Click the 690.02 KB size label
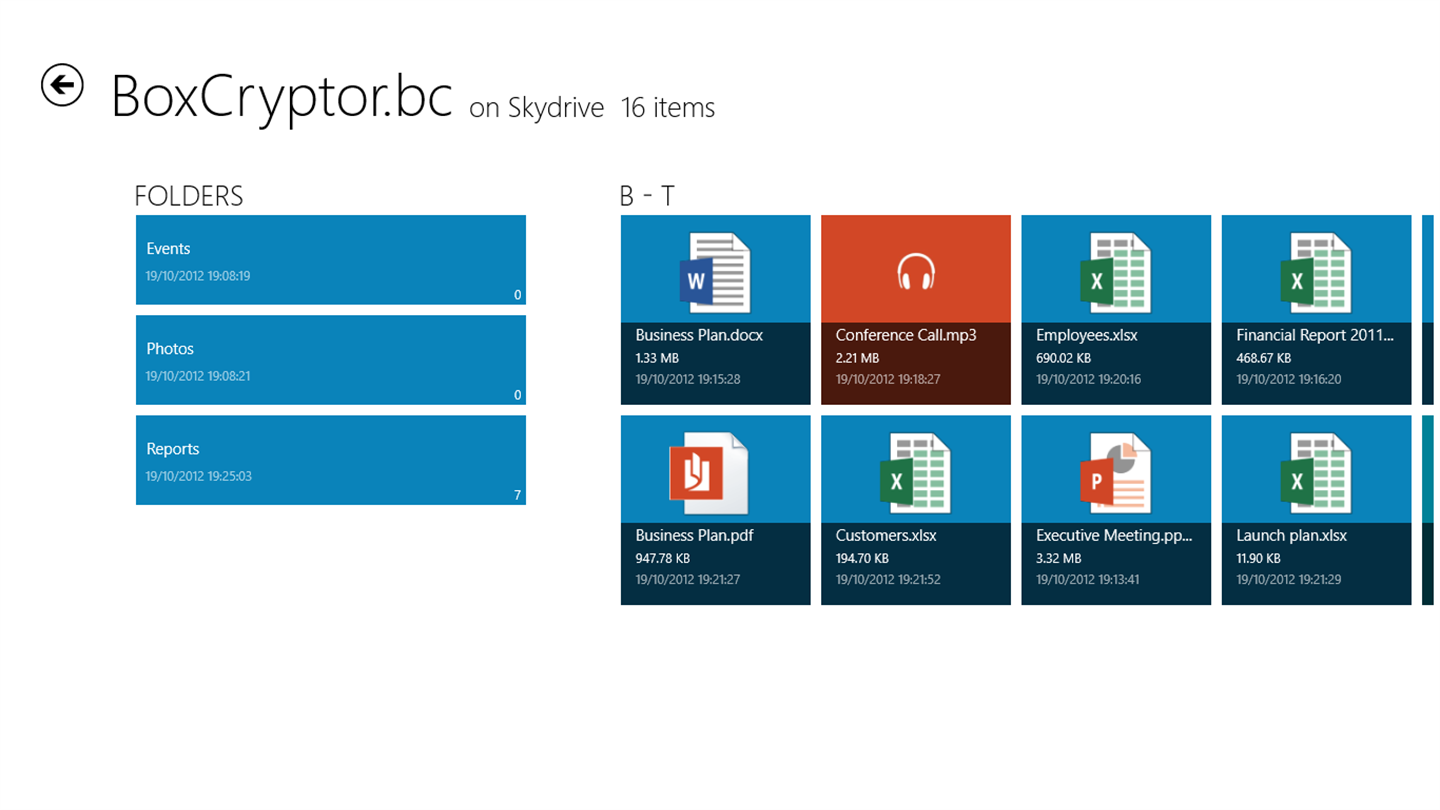Viewport: 1440px width, 810px height. pos(1063,358)
